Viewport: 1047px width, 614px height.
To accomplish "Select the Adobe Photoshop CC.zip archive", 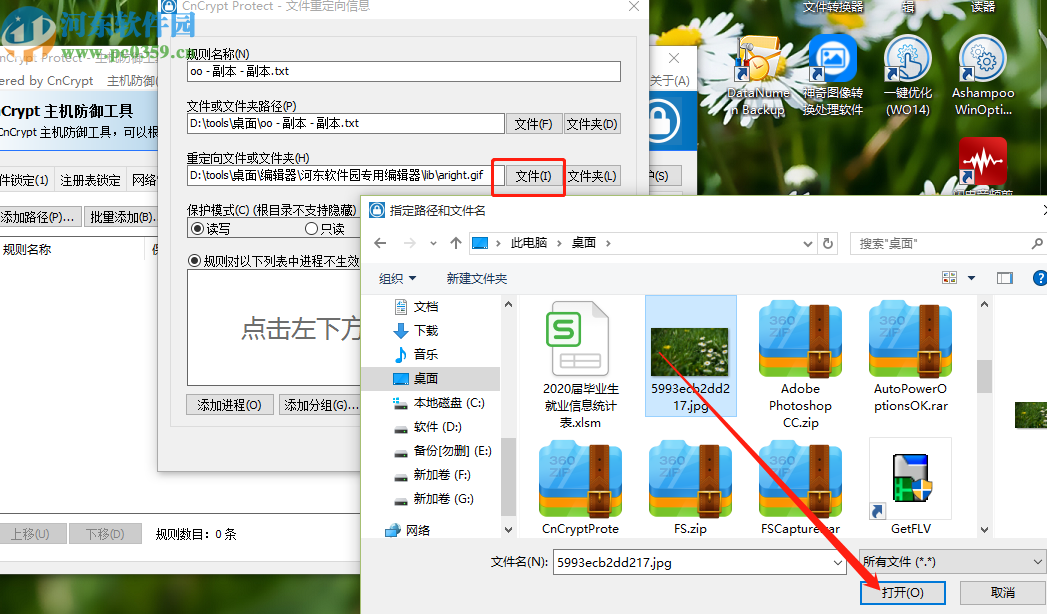I will point(800,364).
